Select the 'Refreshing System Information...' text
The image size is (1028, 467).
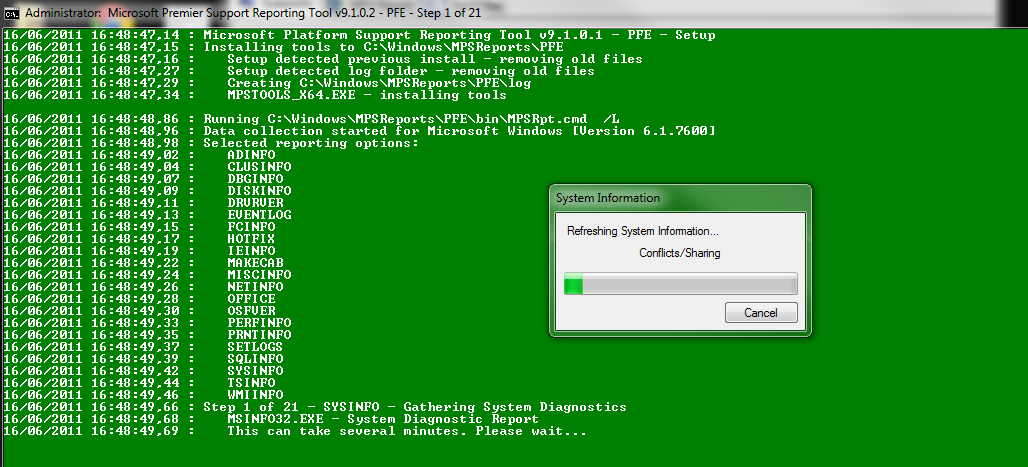click(x=642, y=231)
